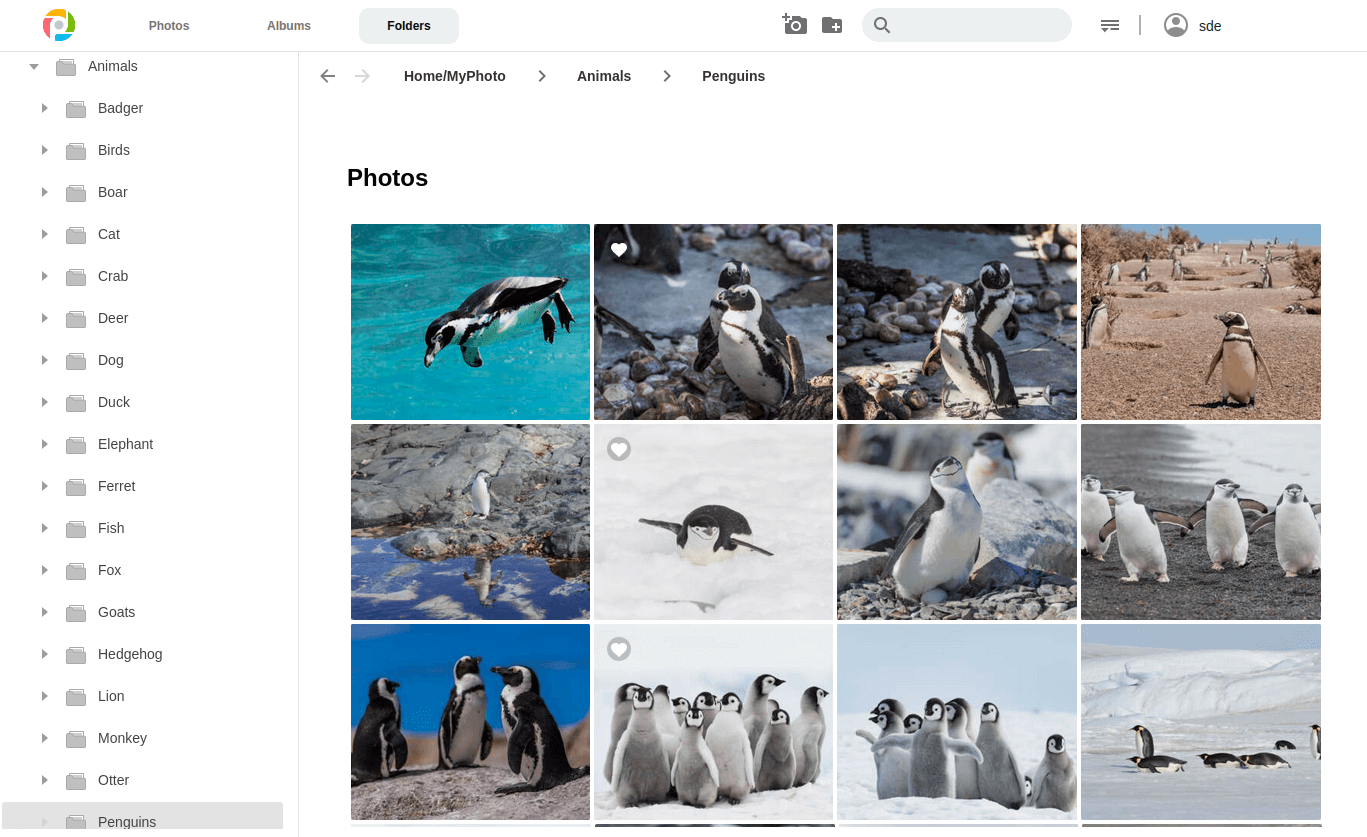
Task: Click the Fish folder icon
Action: point(76,529)
